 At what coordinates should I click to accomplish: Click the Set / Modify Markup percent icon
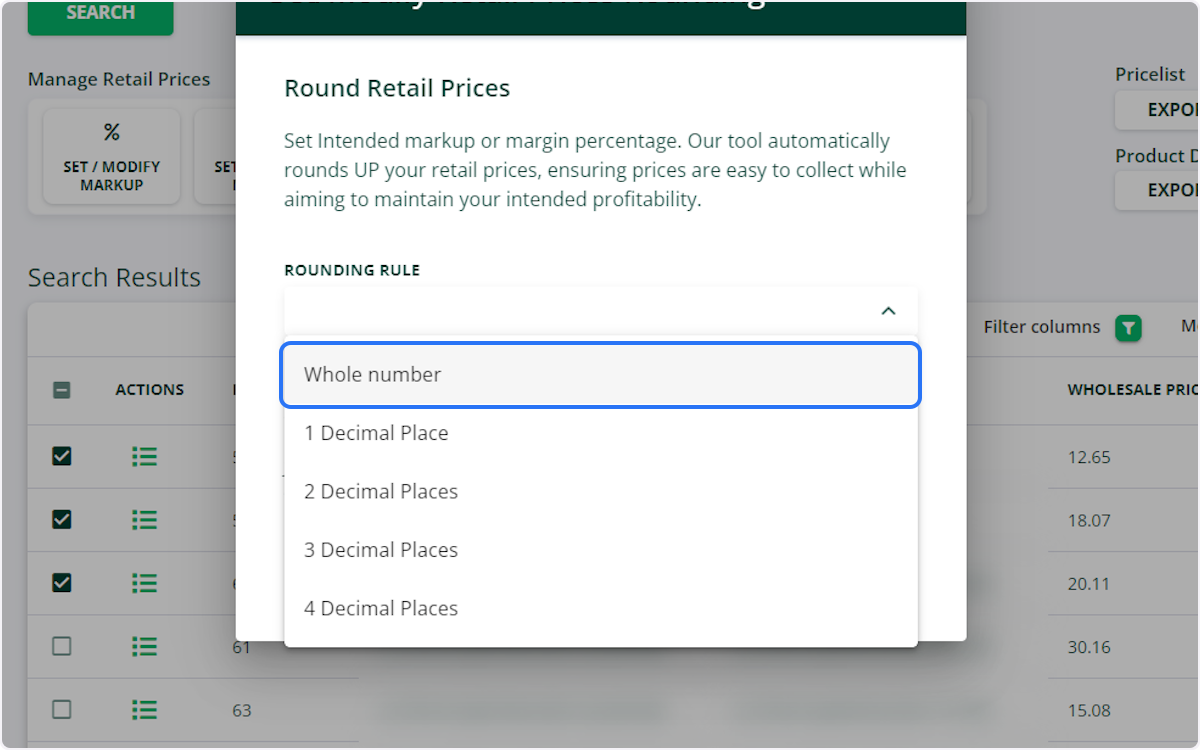[x=112, y=133]
